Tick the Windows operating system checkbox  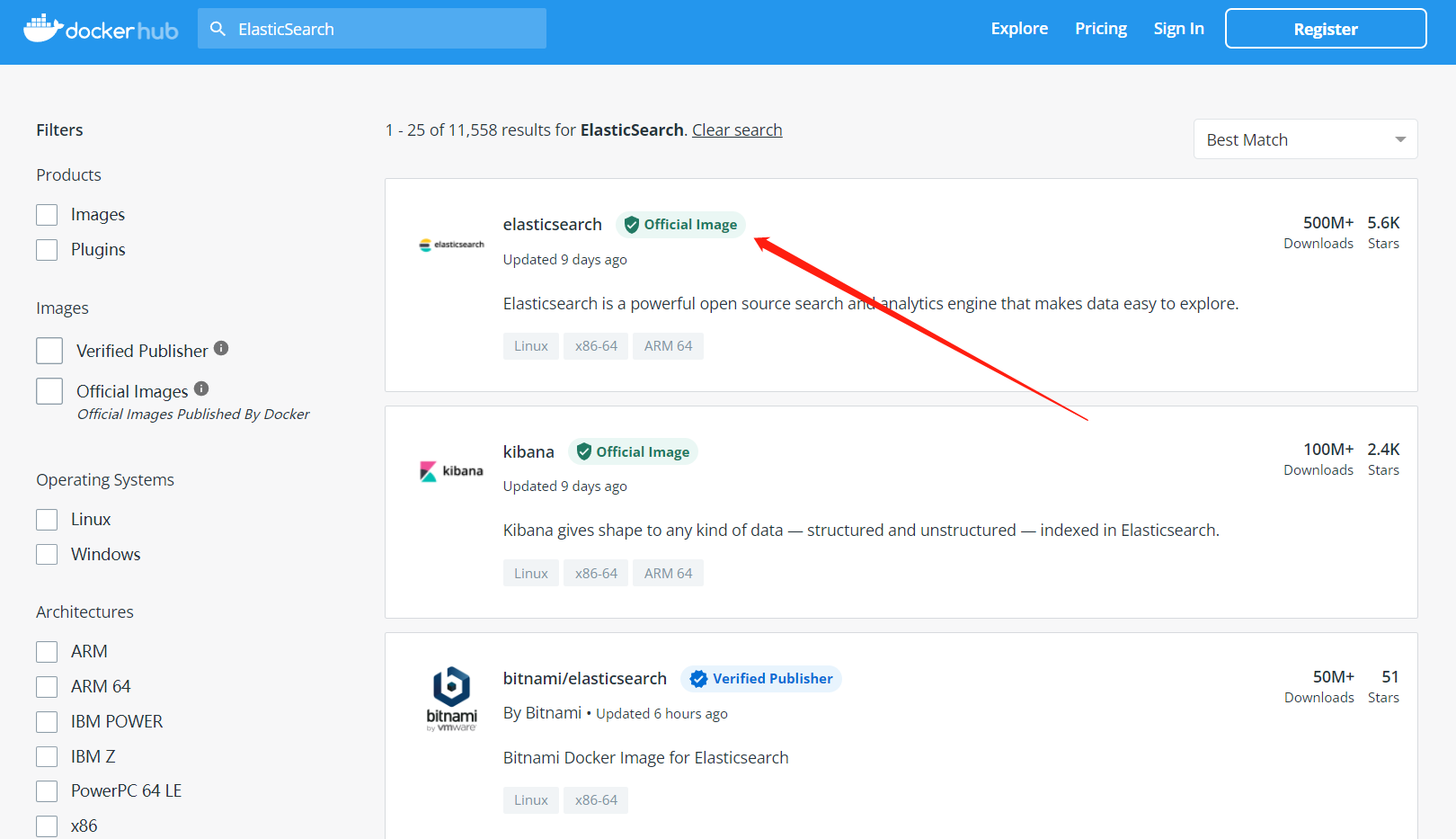[x=47, y=555]
